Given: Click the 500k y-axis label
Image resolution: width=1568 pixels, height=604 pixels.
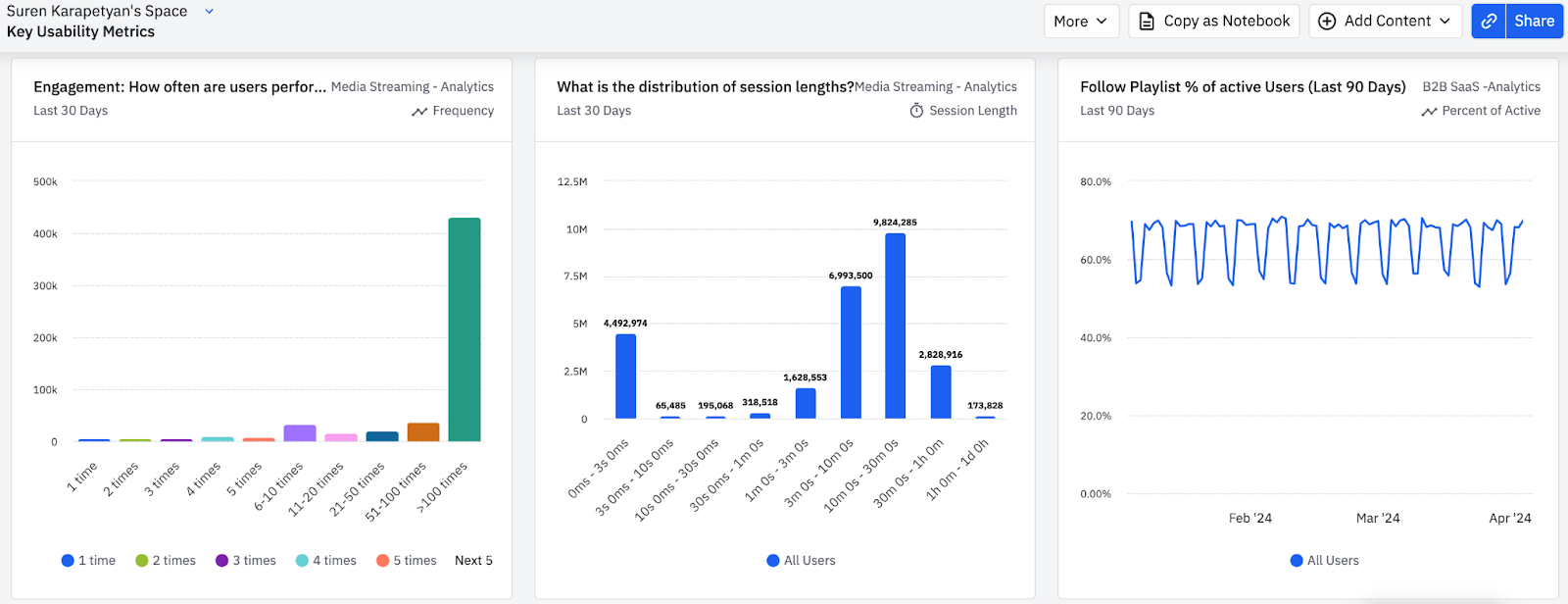Looking at the screenshot, I should [45, 182].
